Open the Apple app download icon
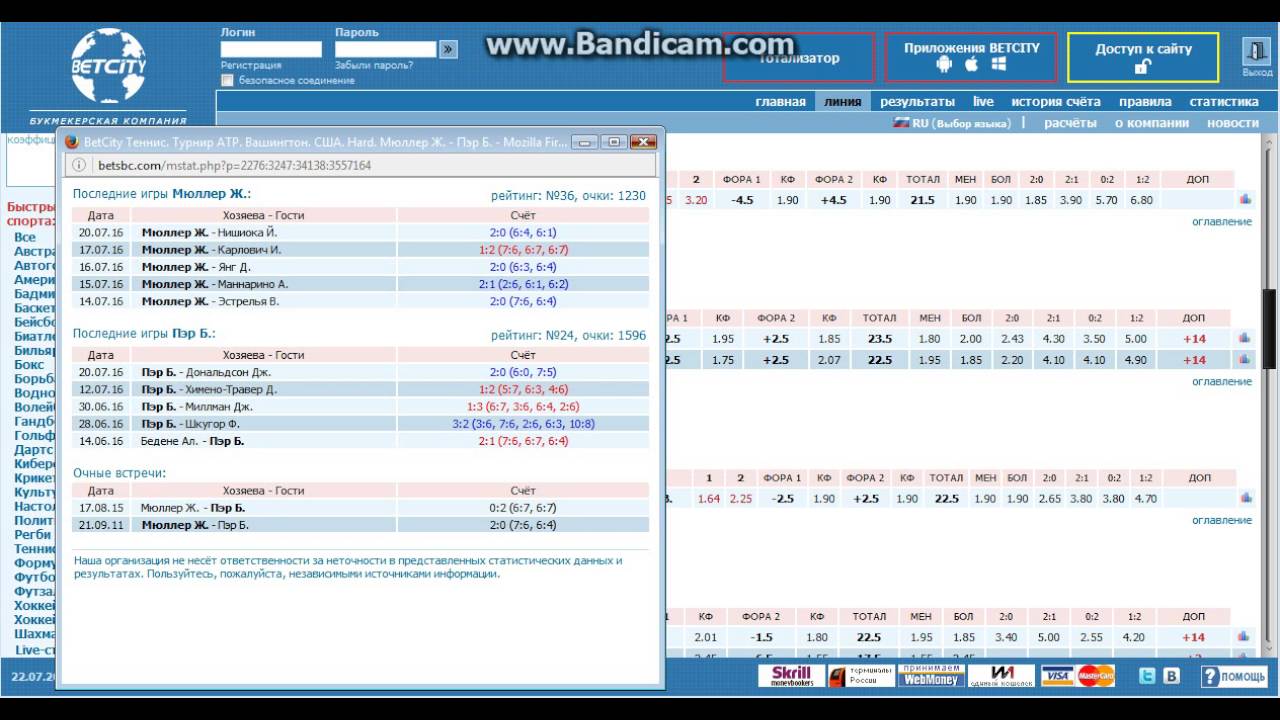This screenshot has width=1280, height=720. pos(971,65)
